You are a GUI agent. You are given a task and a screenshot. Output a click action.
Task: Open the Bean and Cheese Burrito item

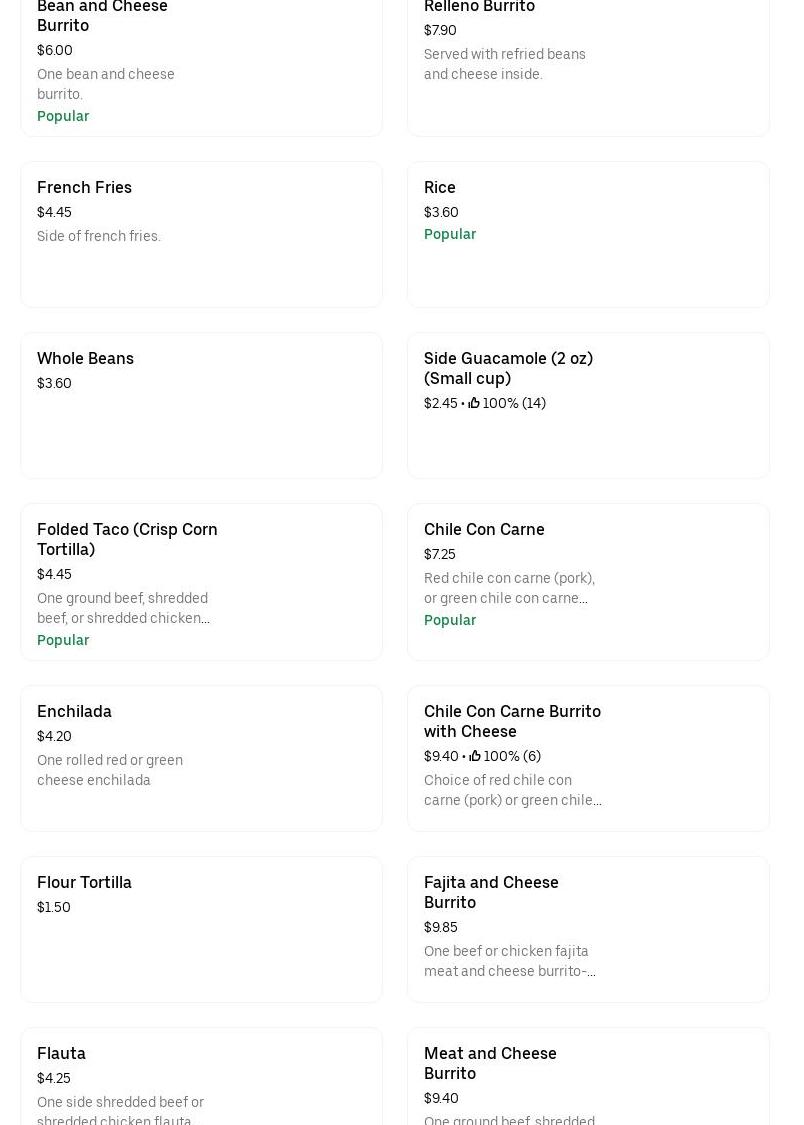[102, 16]
